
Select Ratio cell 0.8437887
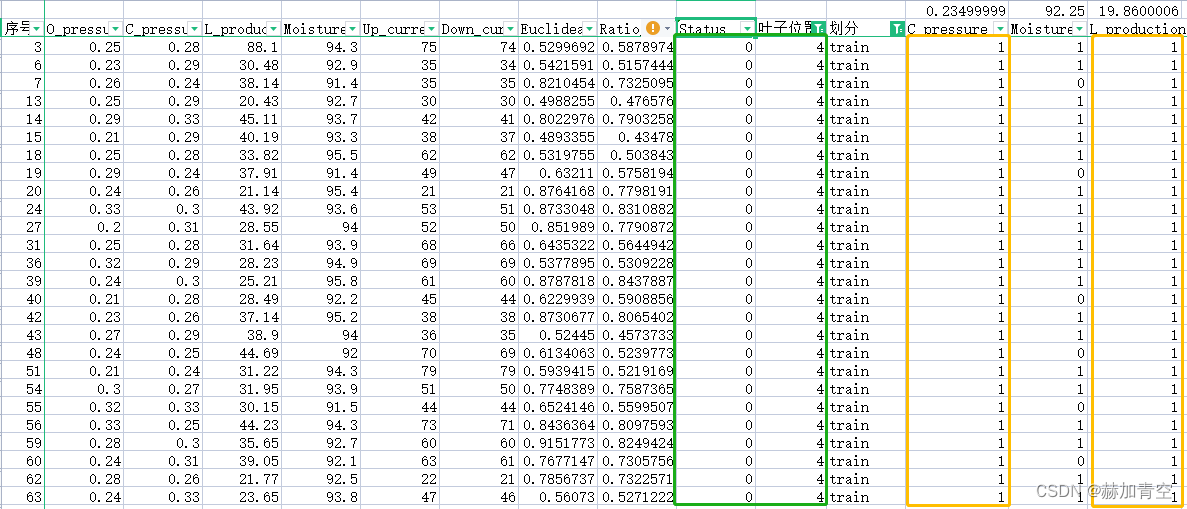(637, 281)
